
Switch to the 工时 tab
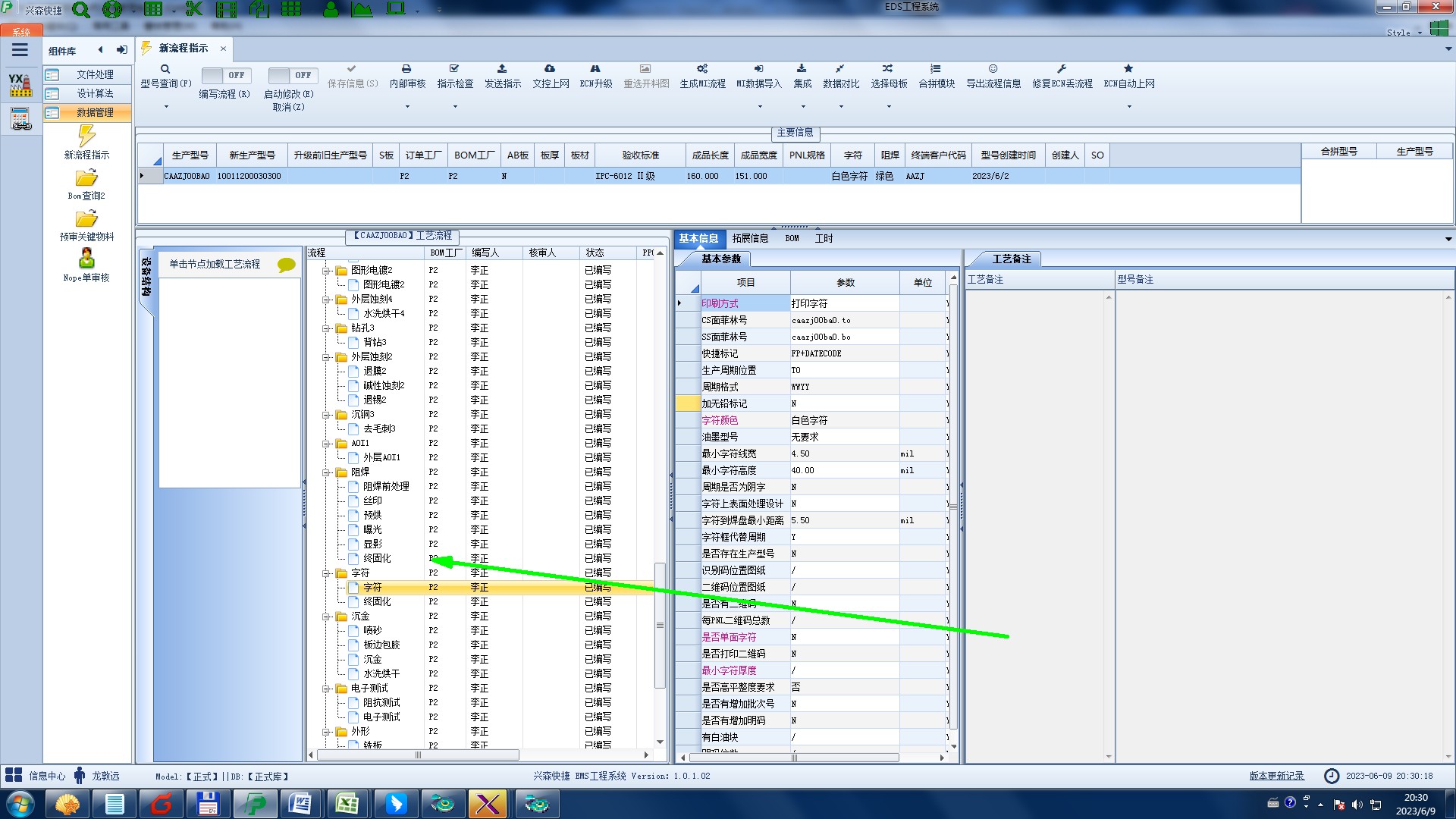point(824,238)
